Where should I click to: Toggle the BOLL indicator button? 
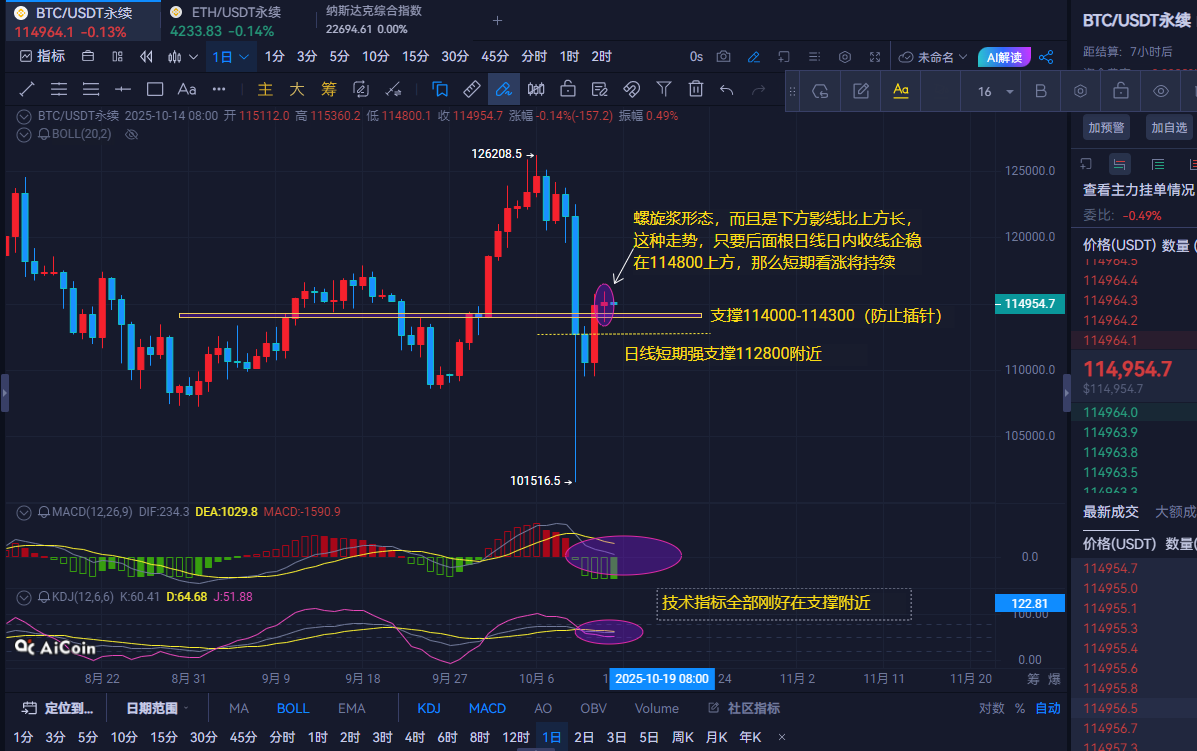[x=293, y=708]
